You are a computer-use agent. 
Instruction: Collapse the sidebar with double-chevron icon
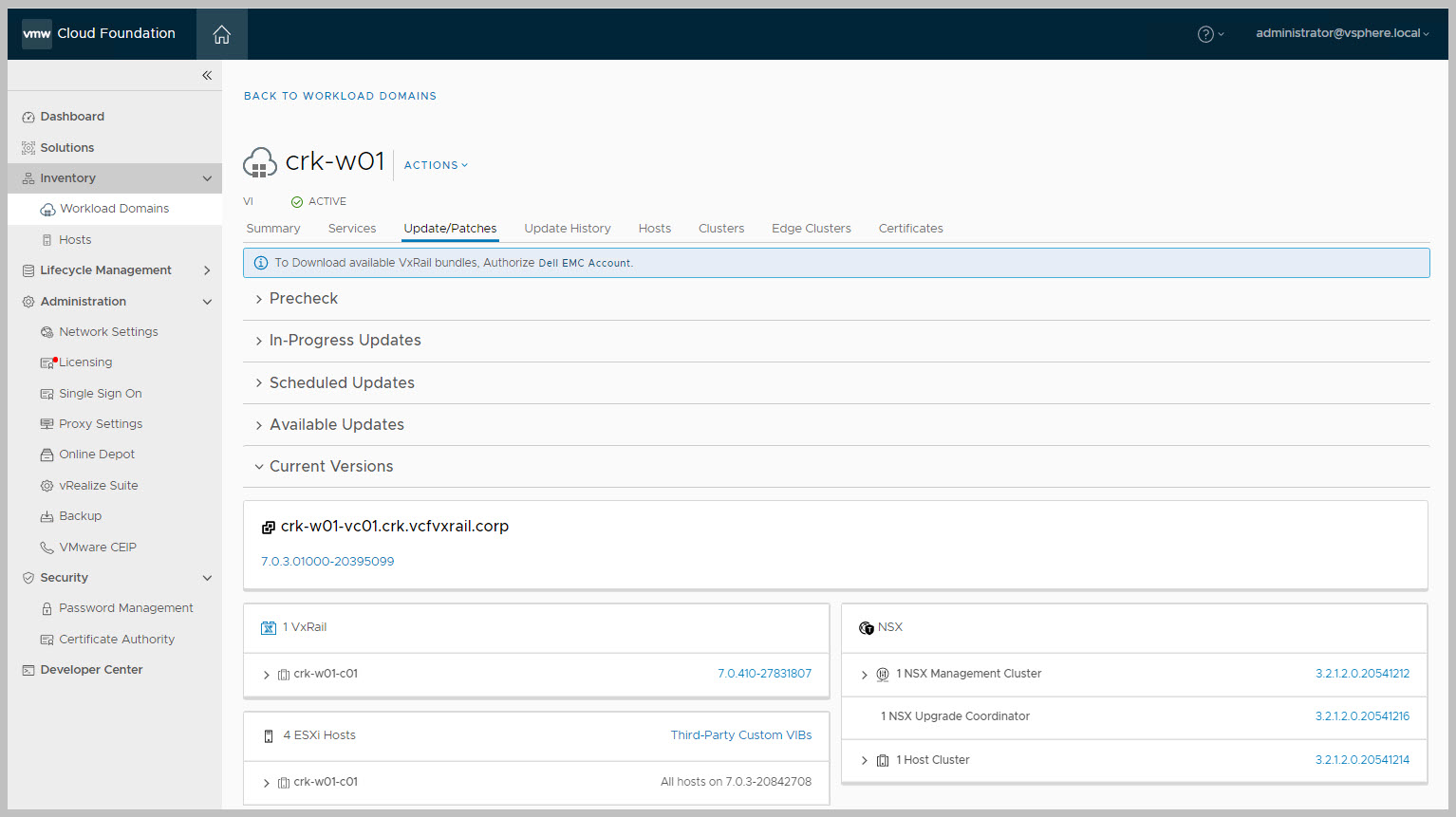tap(207, 75)
